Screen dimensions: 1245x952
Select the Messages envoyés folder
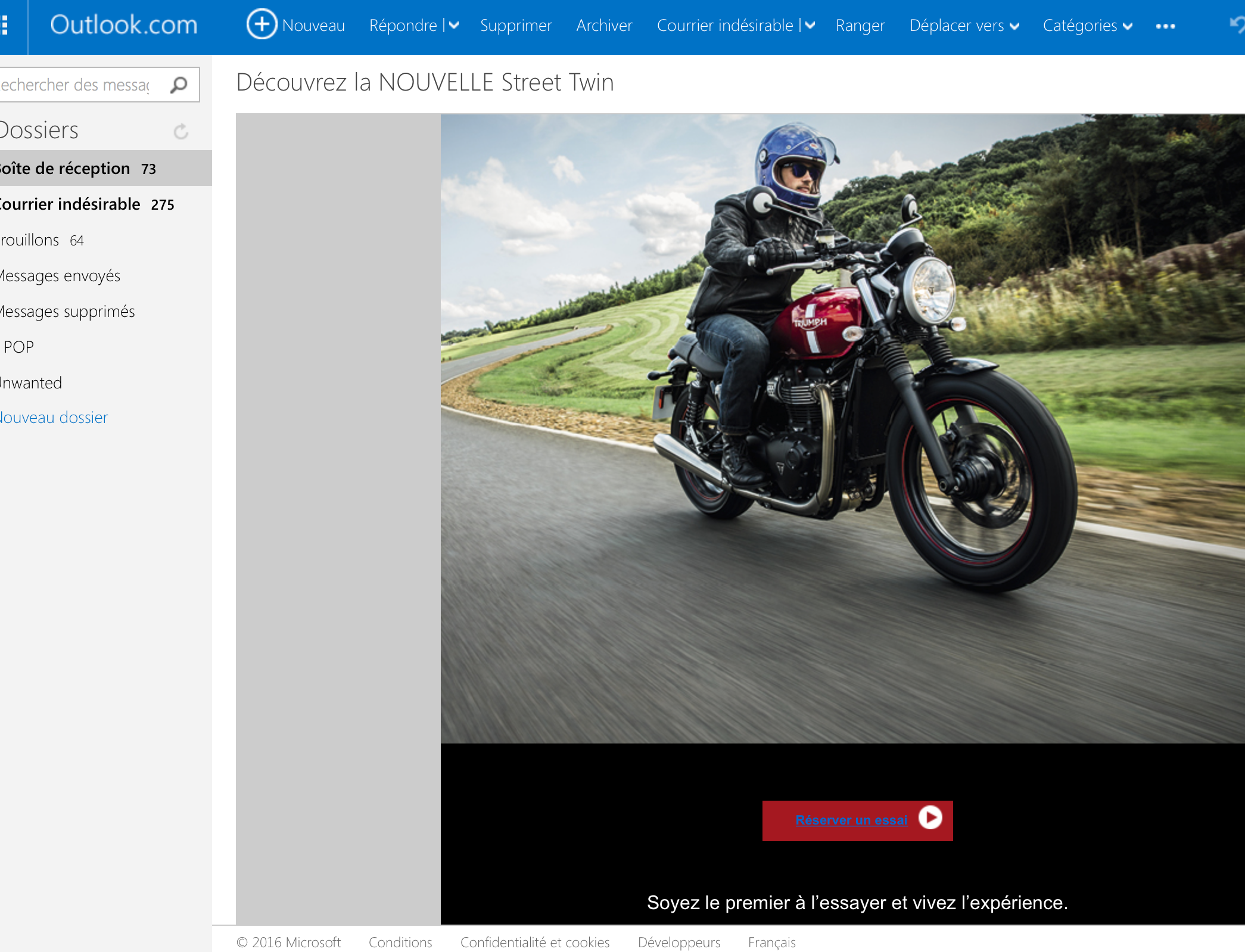pyautogui.click(x=60, y=276)
